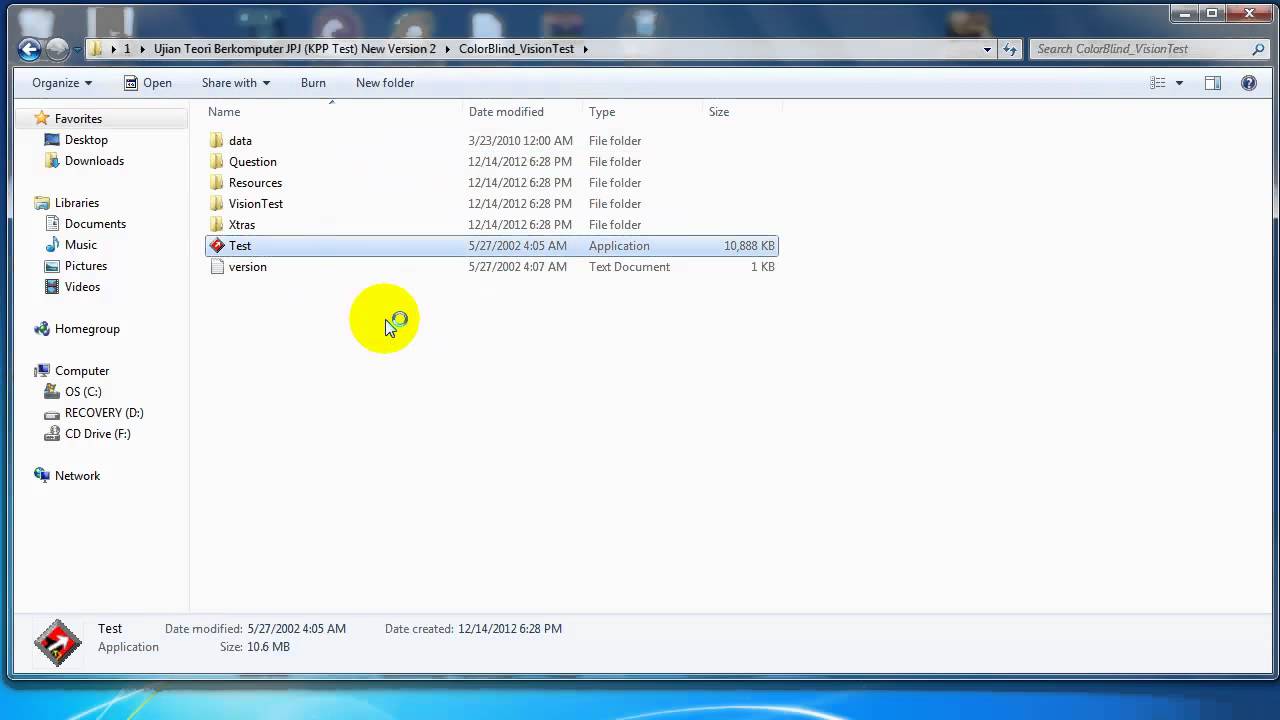Click New folder in toolbar
This screenshot has width=1280, height=720.
385,83
